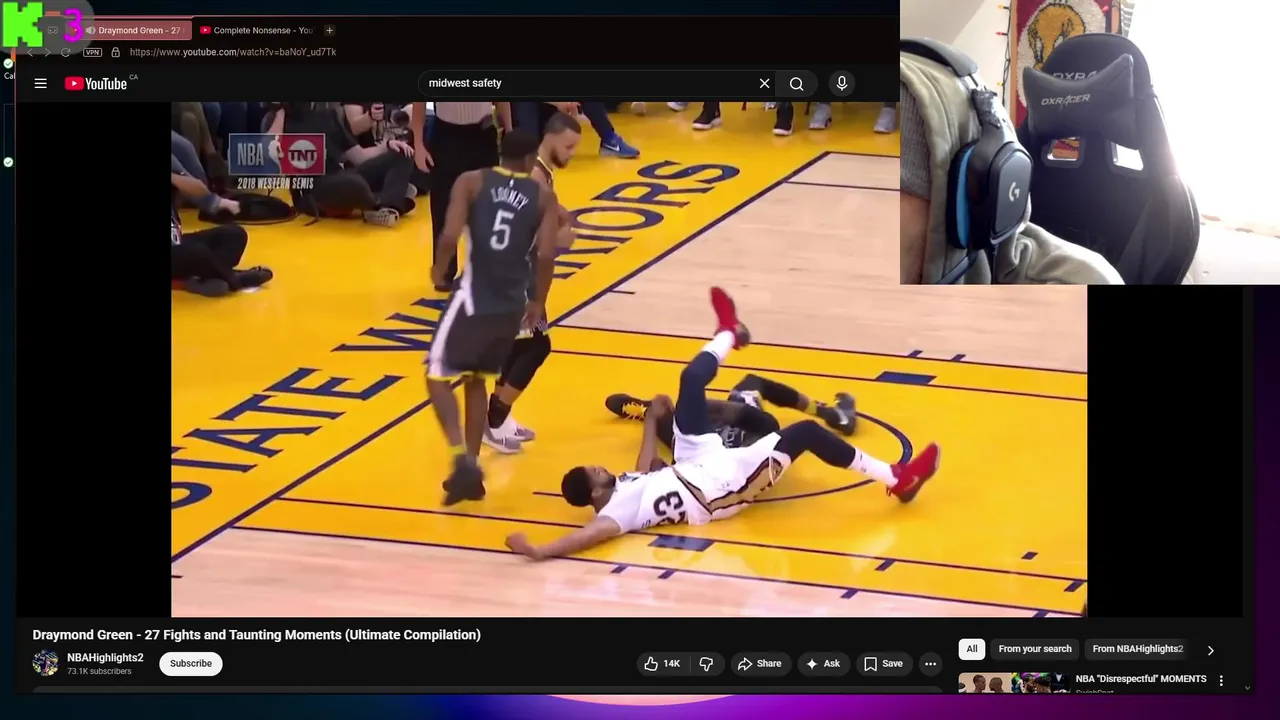Screen dimensions: 1280x720
Task: Clear the search text with the X
Action: point(764,84)
